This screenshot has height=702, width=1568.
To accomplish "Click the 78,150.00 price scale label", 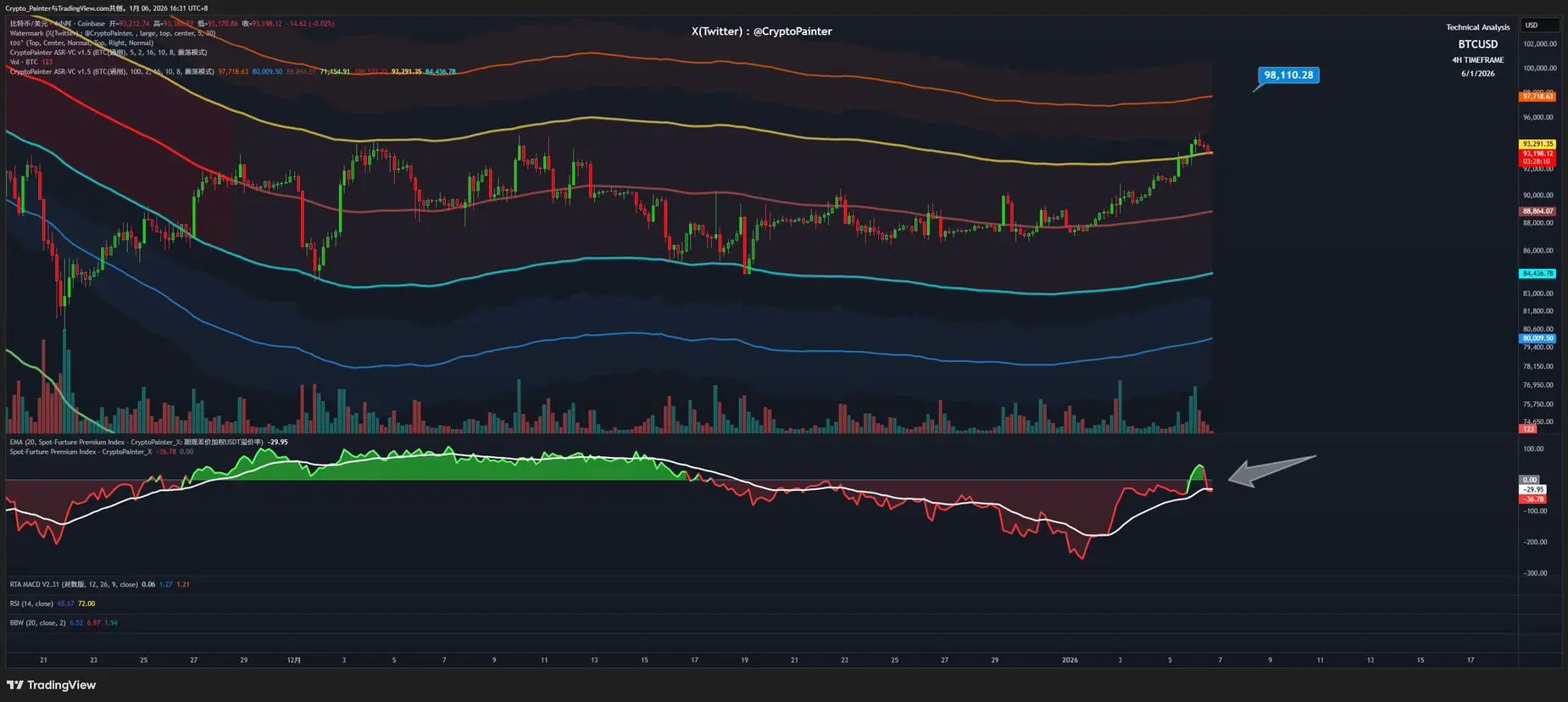I will click(x=1537, y=366).
